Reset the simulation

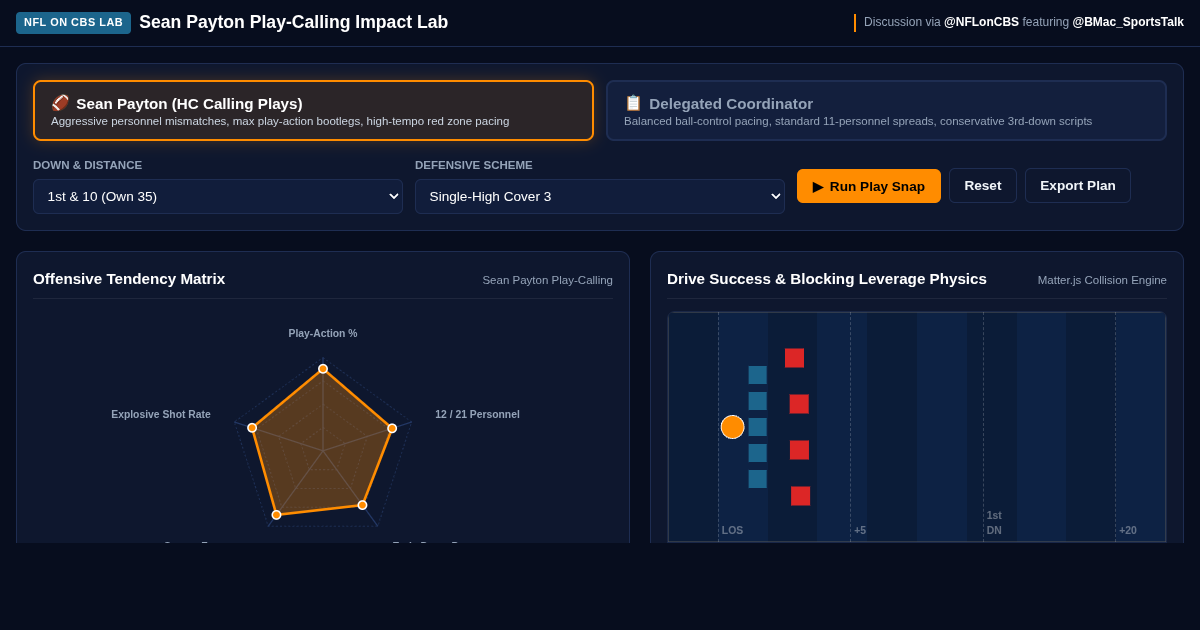(983, 186)
